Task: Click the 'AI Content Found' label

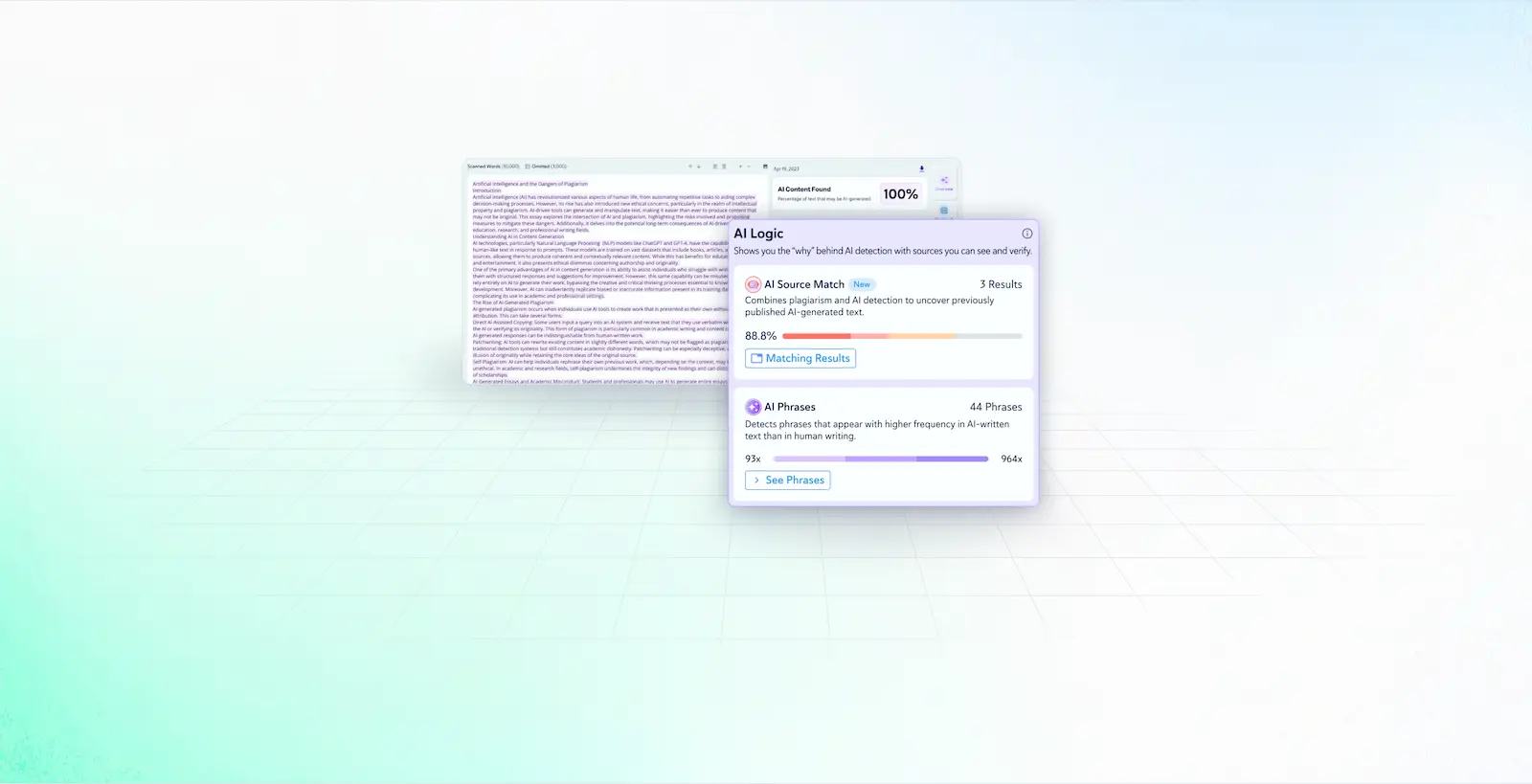Action: [804, 190]
